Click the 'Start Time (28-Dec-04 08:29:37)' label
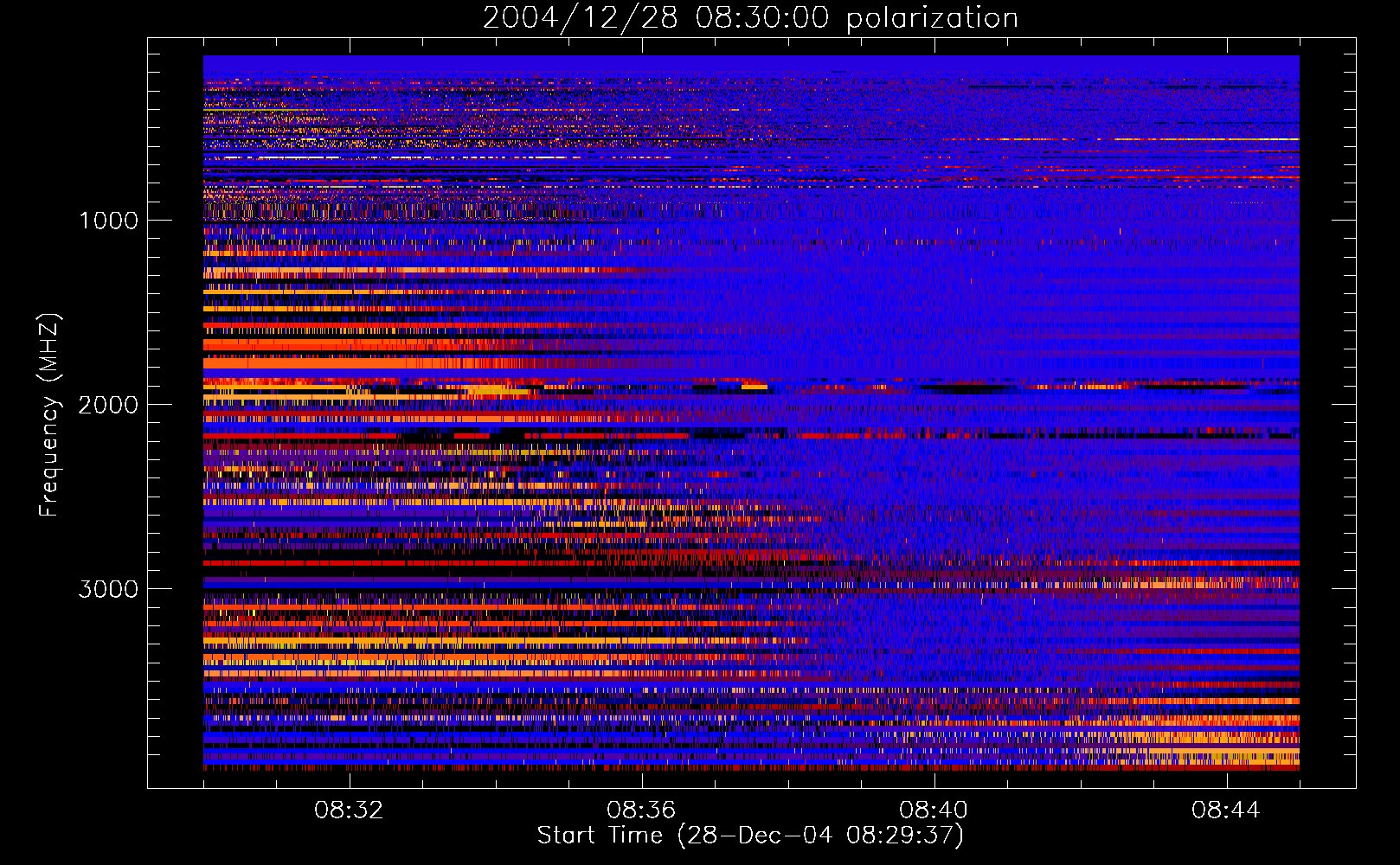The image size is (1400, 865). (750, 836)
